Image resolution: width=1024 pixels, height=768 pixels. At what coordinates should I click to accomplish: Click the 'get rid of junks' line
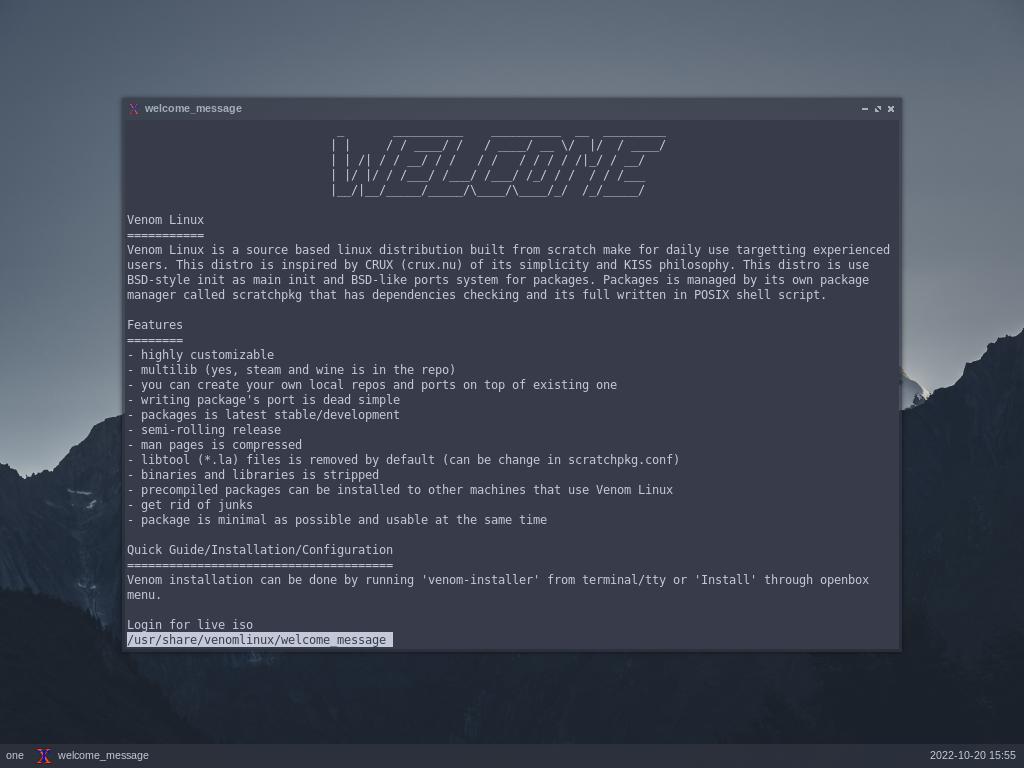pos(190,505)
